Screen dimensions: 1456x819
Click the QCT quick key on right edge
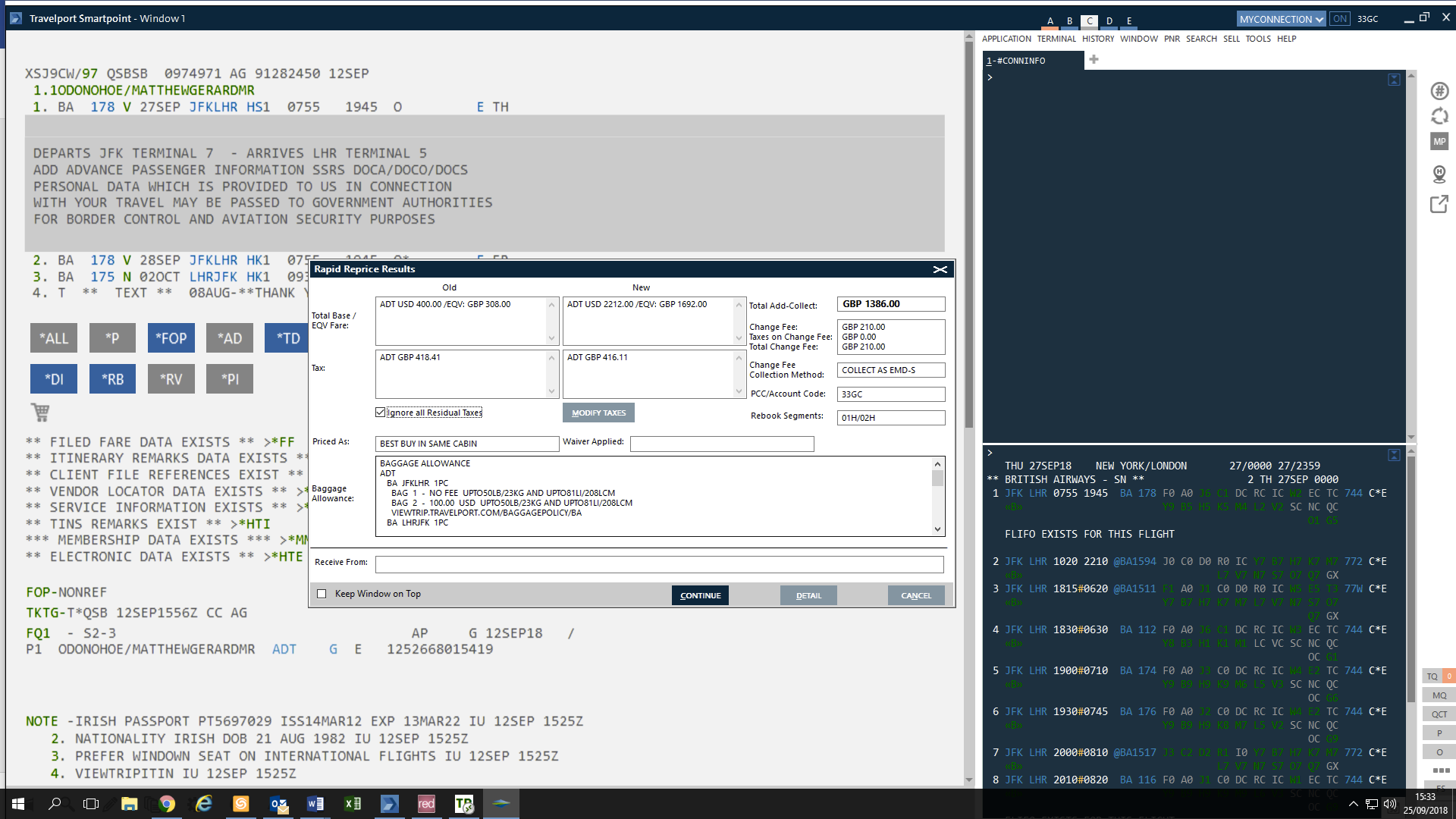click(x=1439, y=714)
